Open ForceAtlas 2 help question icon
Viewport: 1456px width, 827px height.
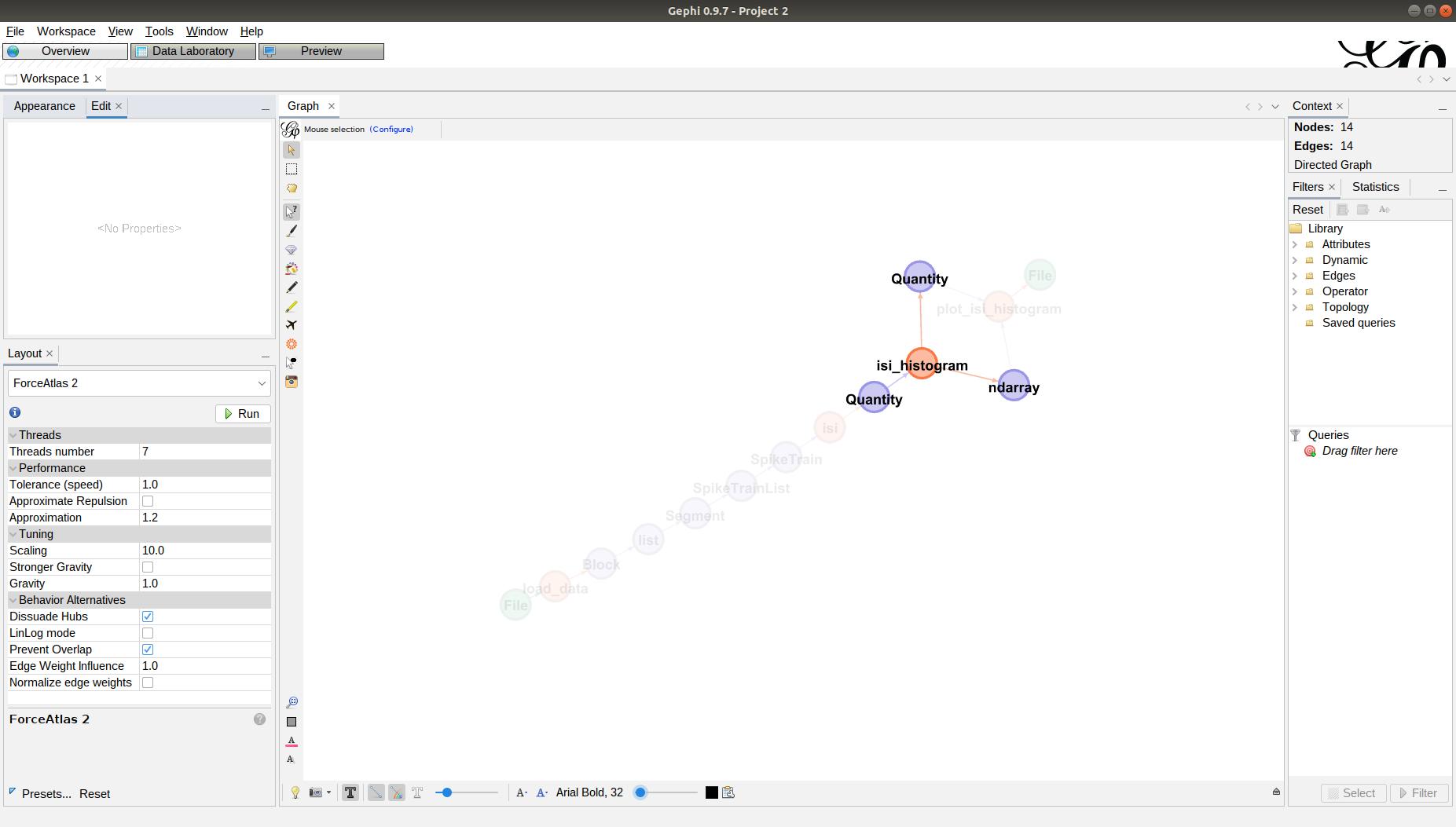[x=259, y=719]
